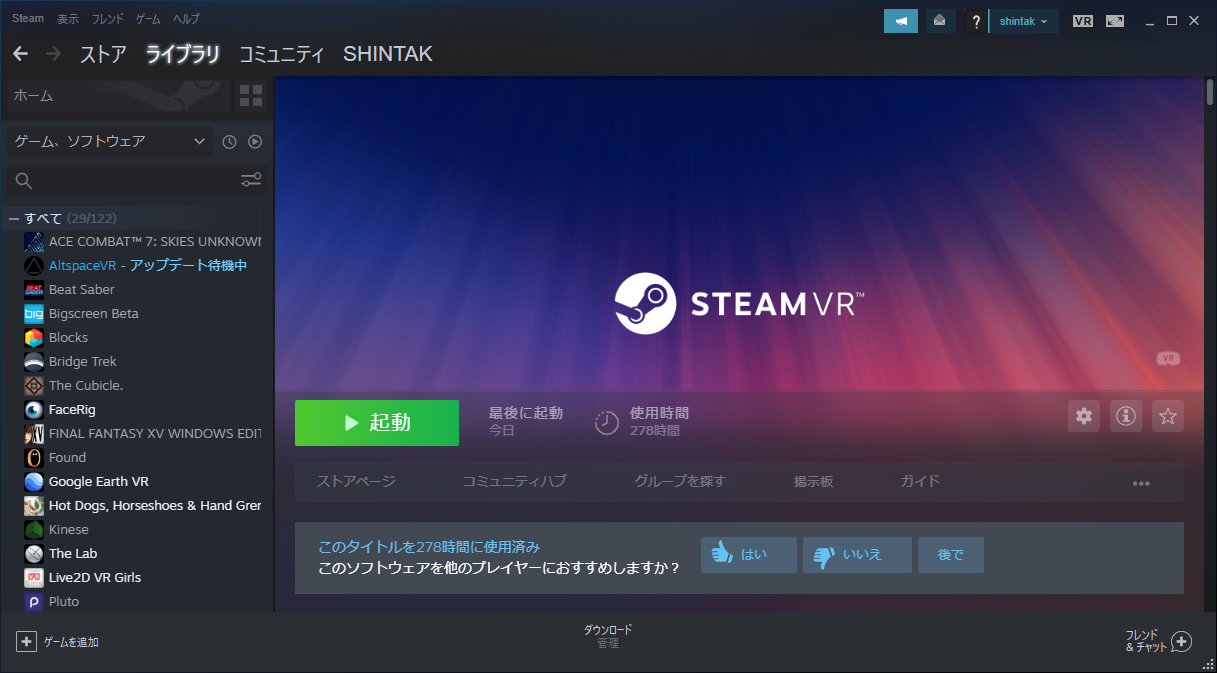Click the thumbs-up はい button

[749, 555]
